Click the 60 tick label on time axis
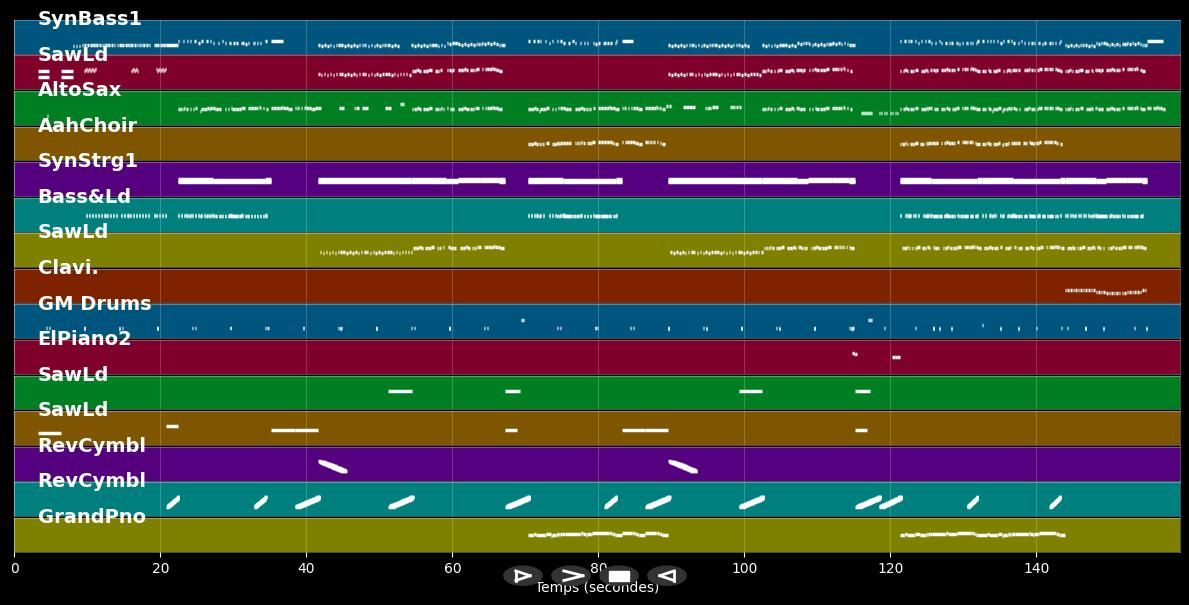The height and width of the screenshot is (605, 1189). [452, 569]
